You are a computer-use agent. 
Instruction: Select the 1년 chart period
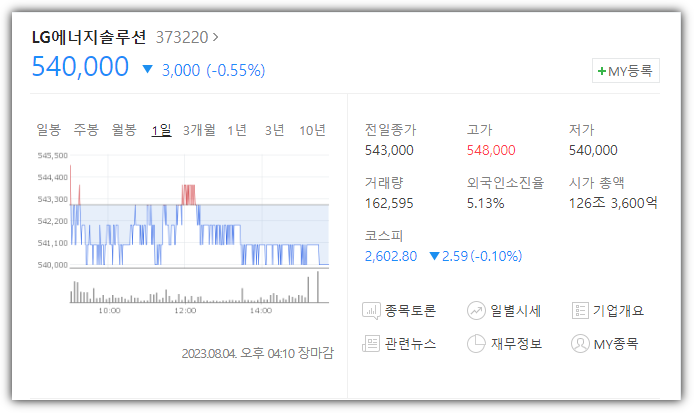tap(237, 130)
